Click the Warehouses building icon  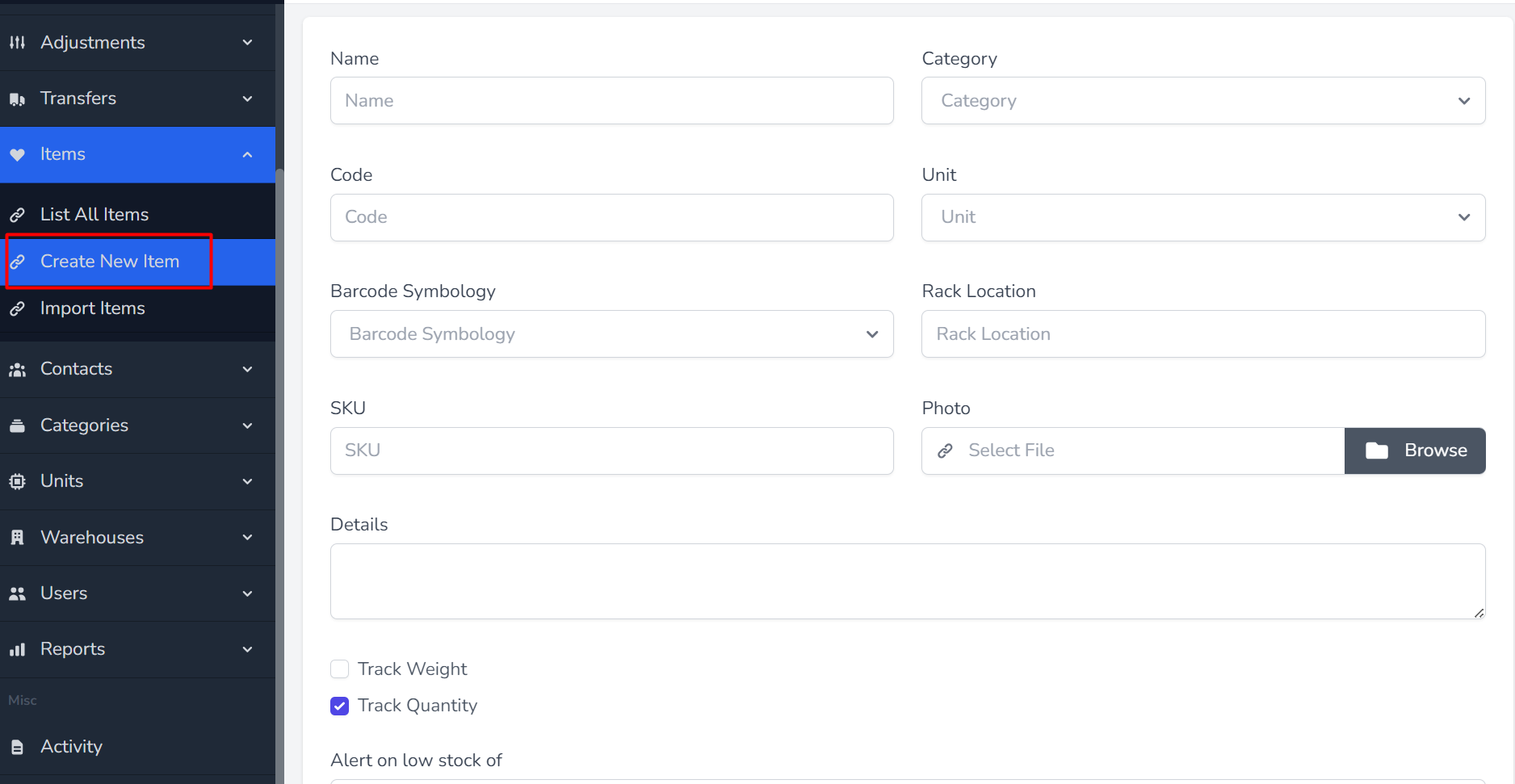[x=17, y=538]
